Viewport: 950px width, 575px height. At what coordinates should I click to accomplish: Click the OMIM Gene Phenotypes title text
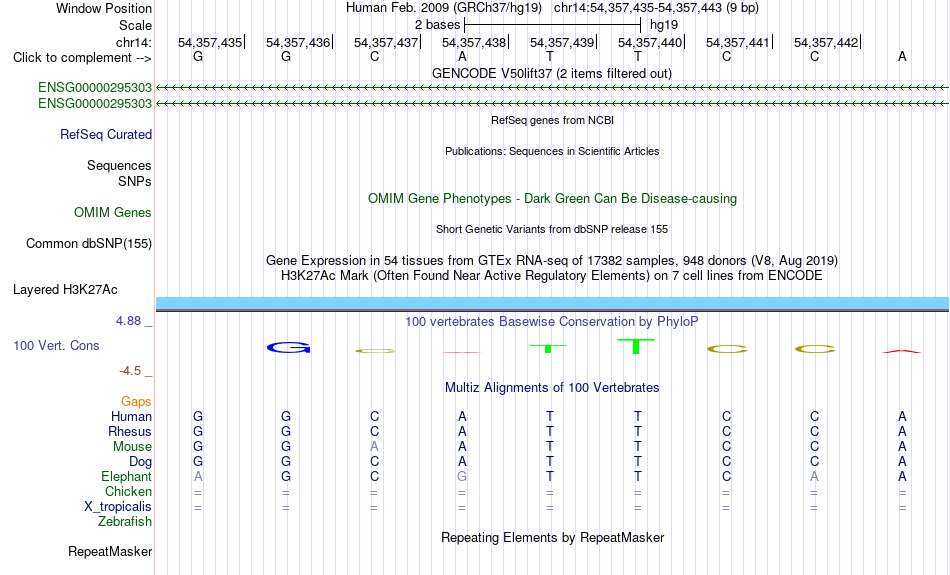click(x=552, y=199)
